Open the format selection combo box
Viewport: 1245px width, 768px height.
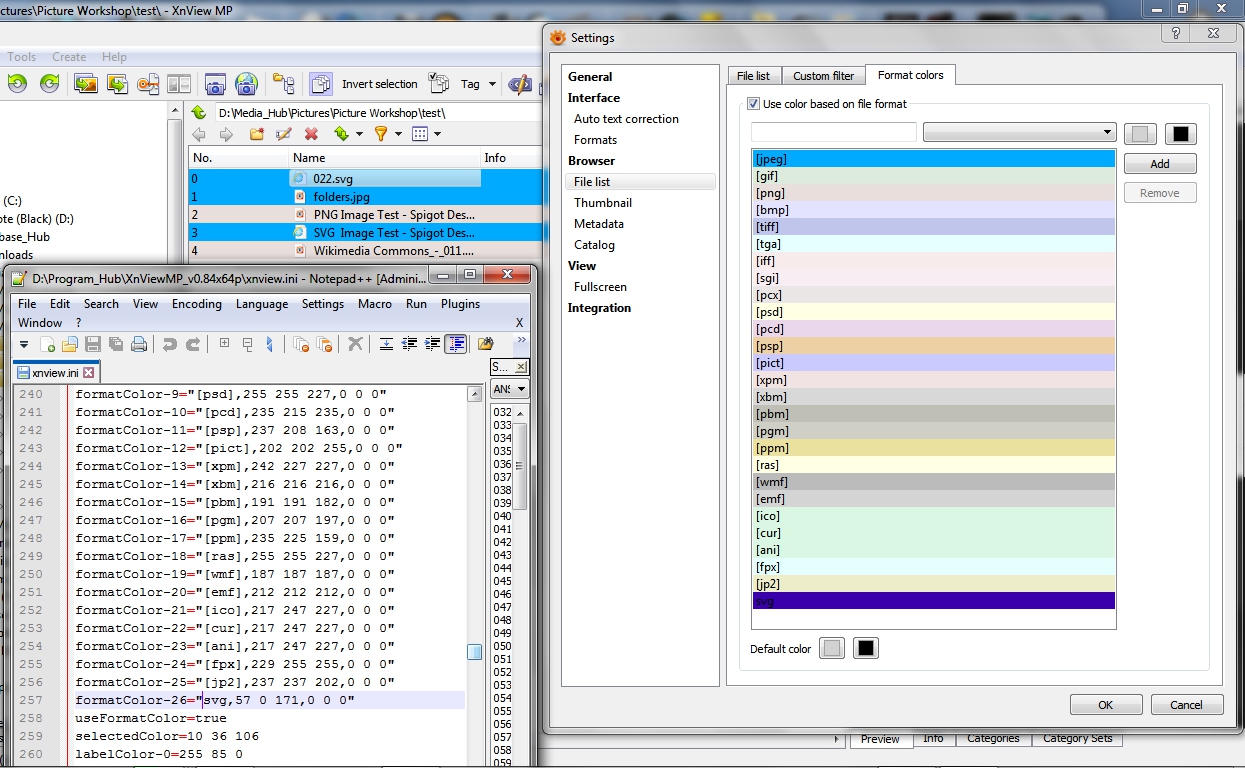pos(1019,133)
